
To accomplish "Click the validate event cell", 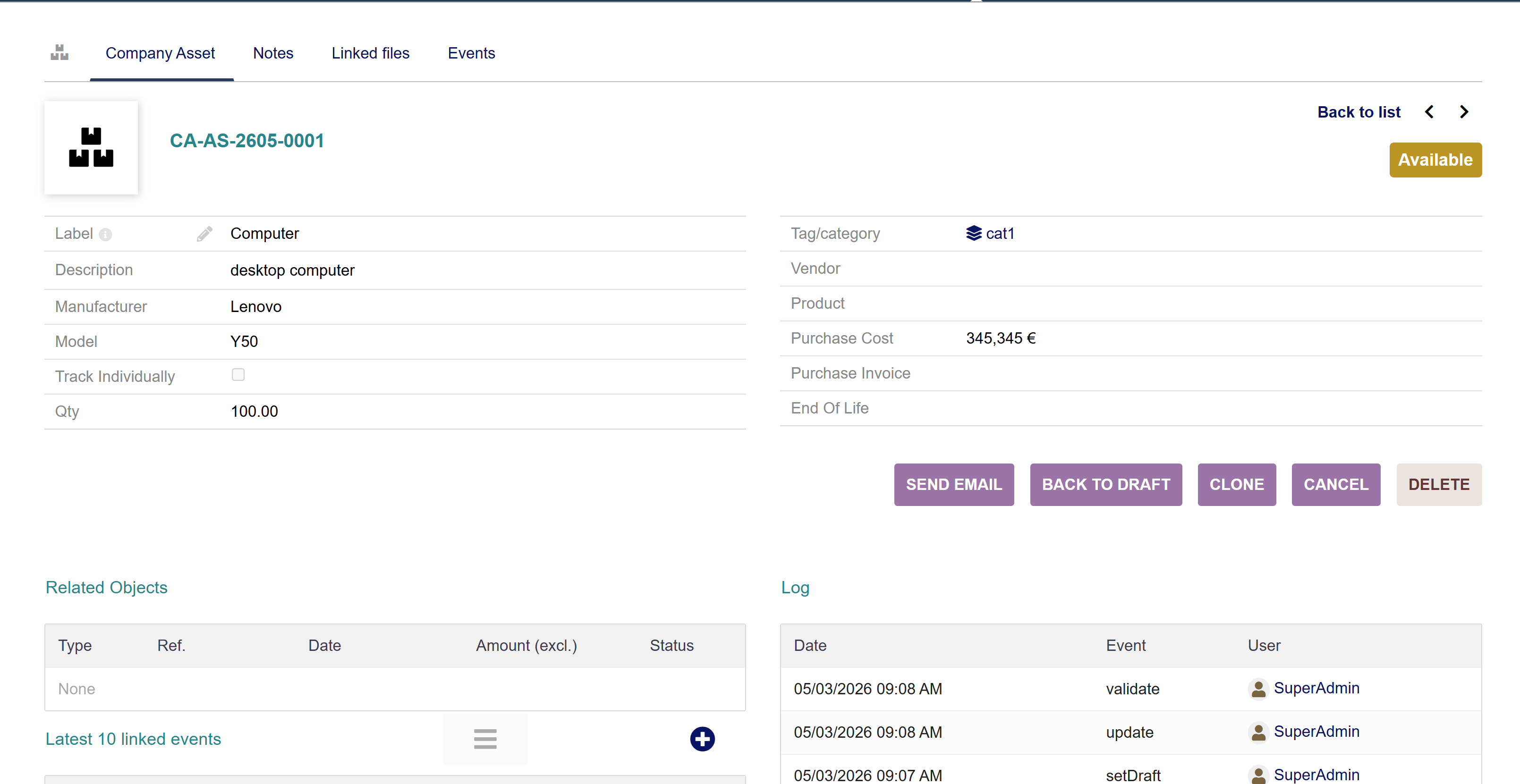I will 1132,689.
